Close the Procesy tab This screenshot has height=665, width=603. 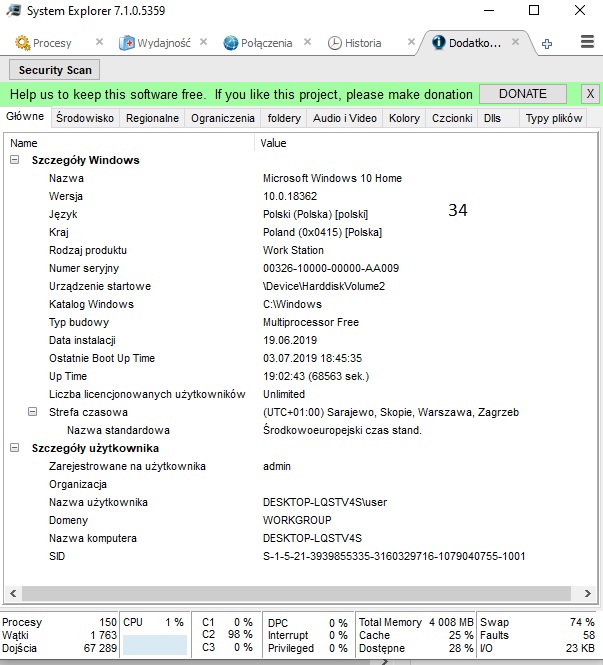[x=99, y=42]
